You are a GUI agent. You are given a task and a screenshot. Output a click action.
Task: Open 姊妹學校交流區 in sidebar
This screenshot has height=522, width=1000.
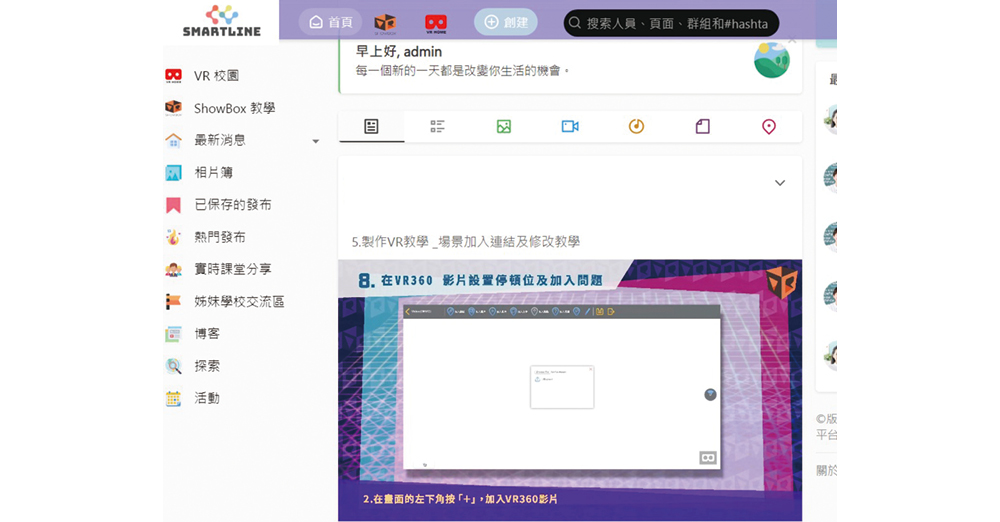[x=239, y=302]
